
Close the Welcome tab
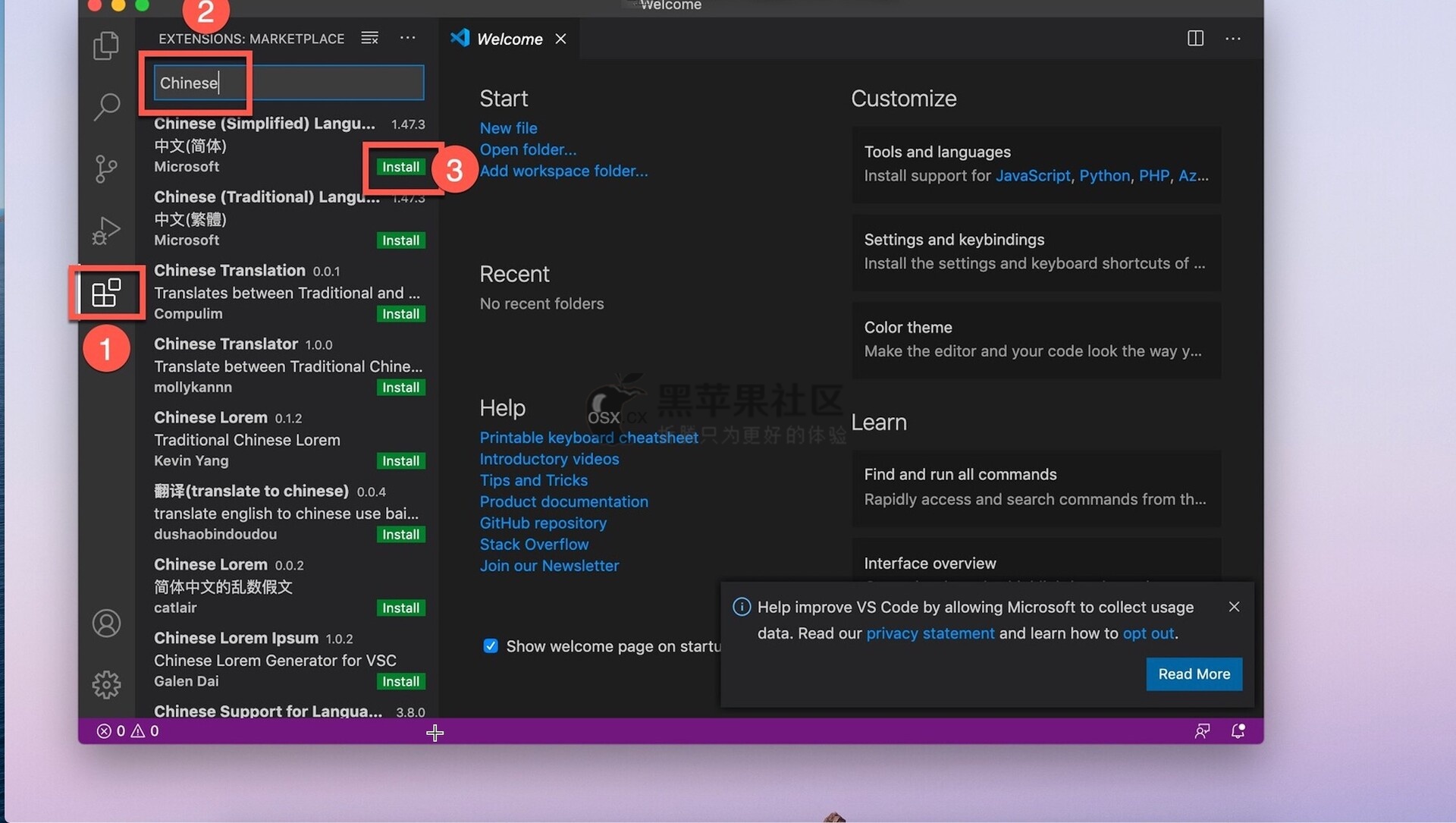click(x=560, y=39)
